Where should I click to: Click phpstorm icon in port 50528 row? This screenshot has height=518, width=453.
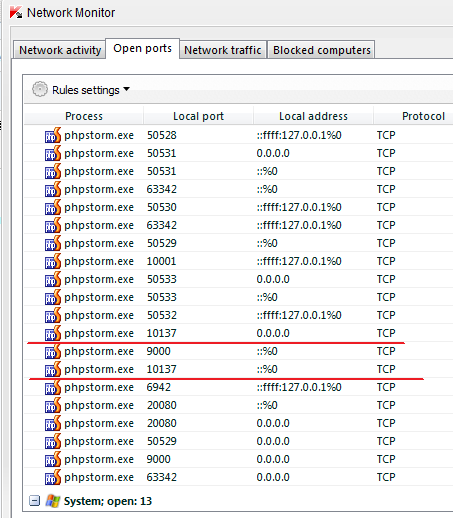53,135
